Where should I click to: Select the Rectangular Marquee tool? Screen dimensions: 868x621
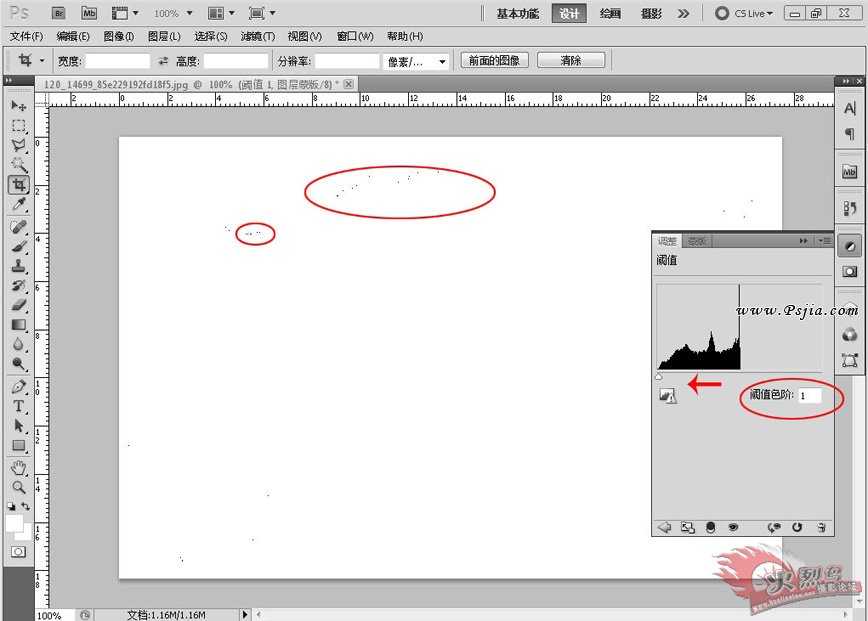click(18, 126)
